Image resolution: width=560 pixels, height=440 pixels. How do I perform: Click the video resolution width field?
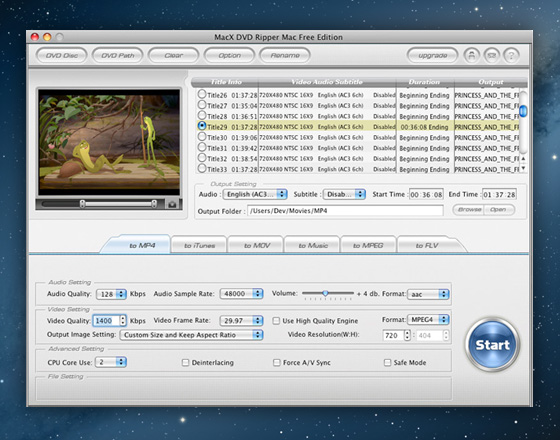point(393,335)
